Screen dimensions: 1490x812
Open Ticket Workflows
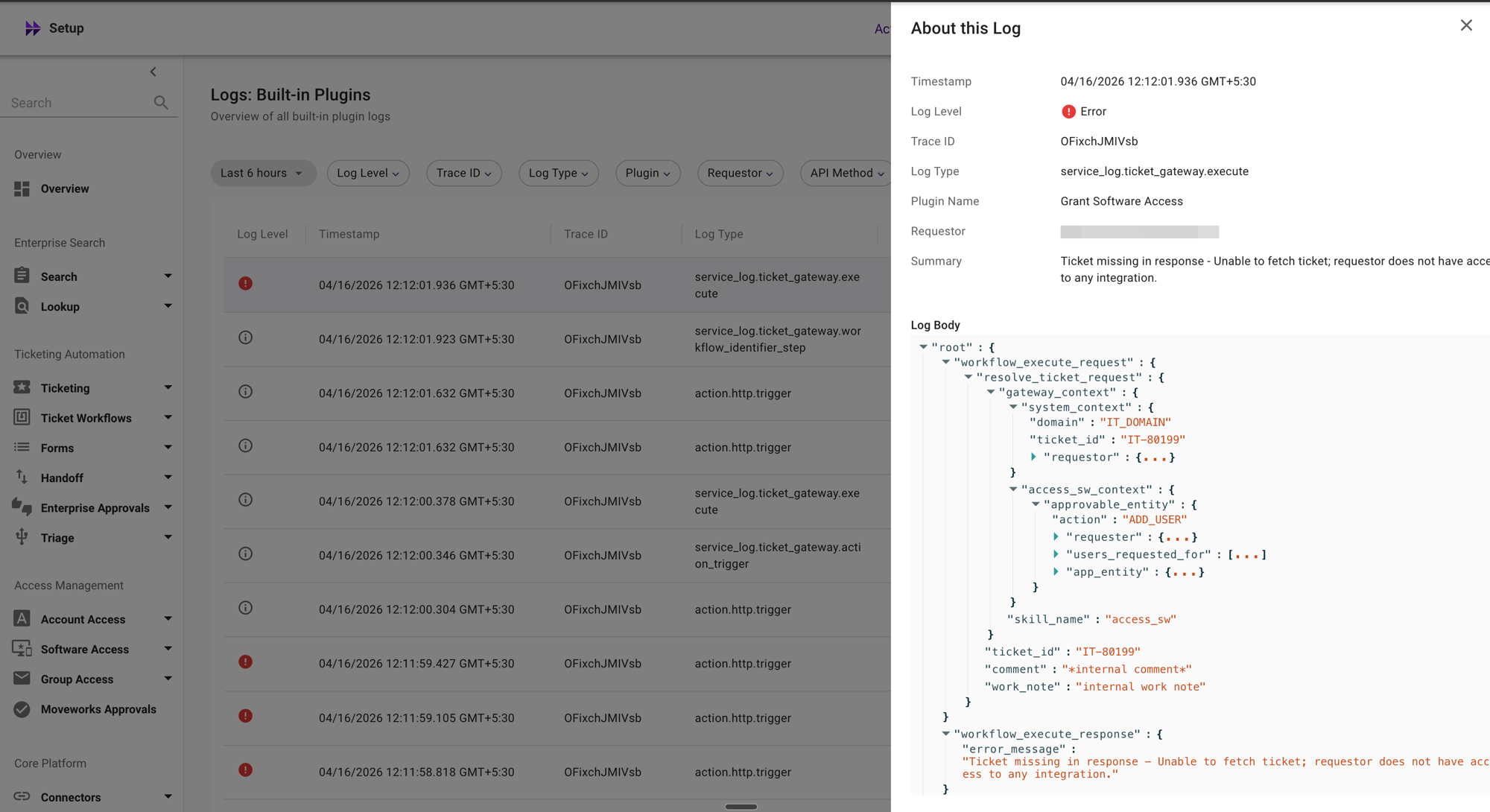[x=23, y=417]
